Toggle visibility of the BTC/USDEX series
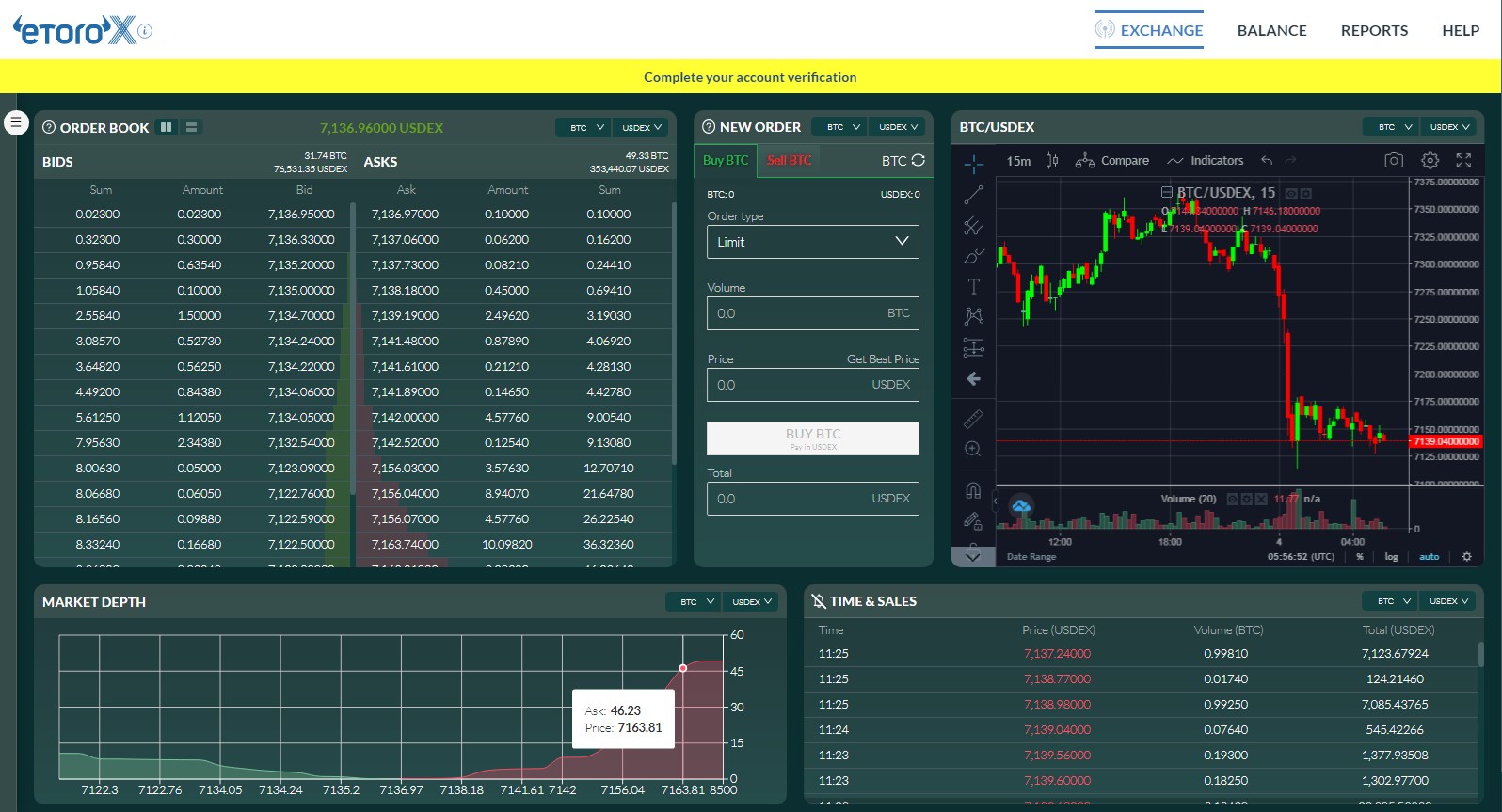The image size is (1502, 812). 1291,193
